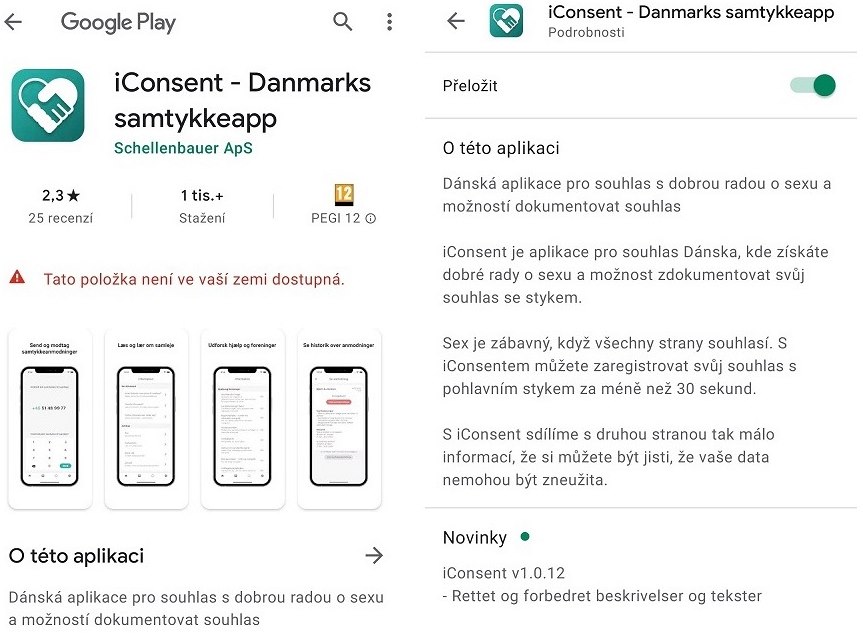The image size is (863, 643).
Task: Tap the green dot next to Novinky
Action: [524, 537]
